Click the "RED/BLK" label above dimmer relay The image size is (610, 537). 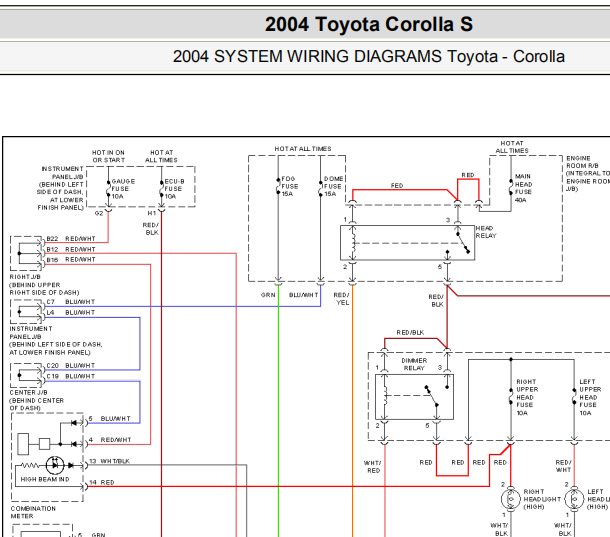click(410, 332)
